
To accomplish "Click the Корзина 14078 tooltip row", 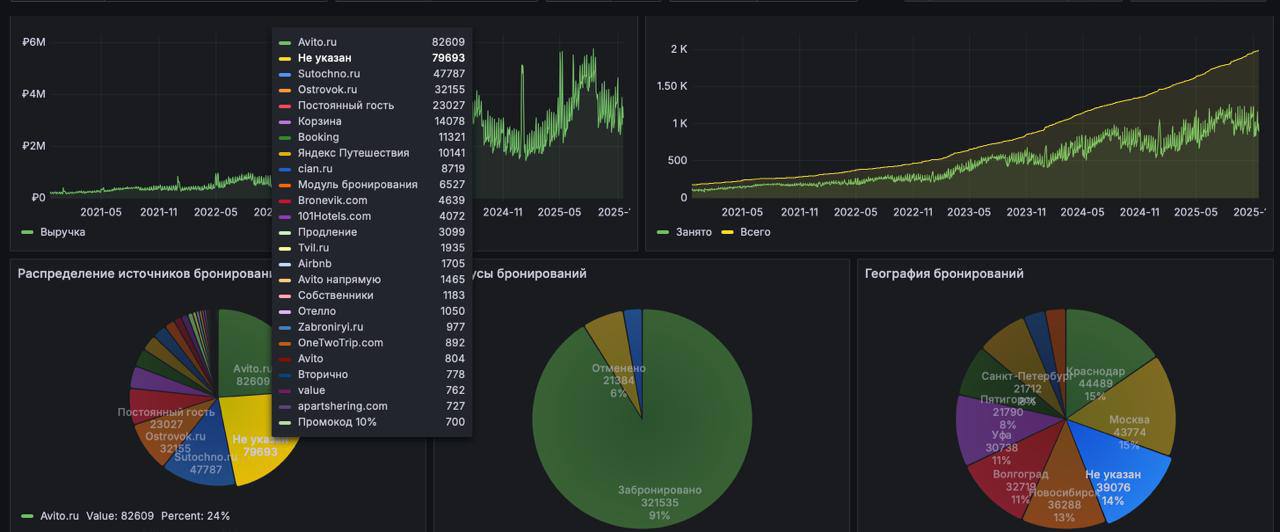I will point(372,121).
